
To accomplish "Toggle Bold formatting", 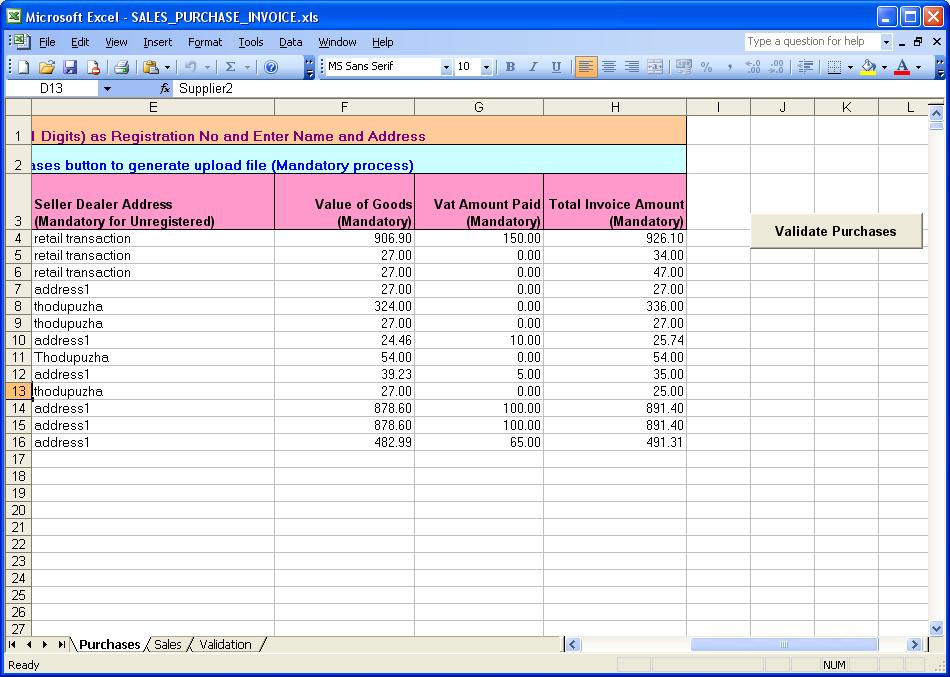I will [x=510, y=67].
